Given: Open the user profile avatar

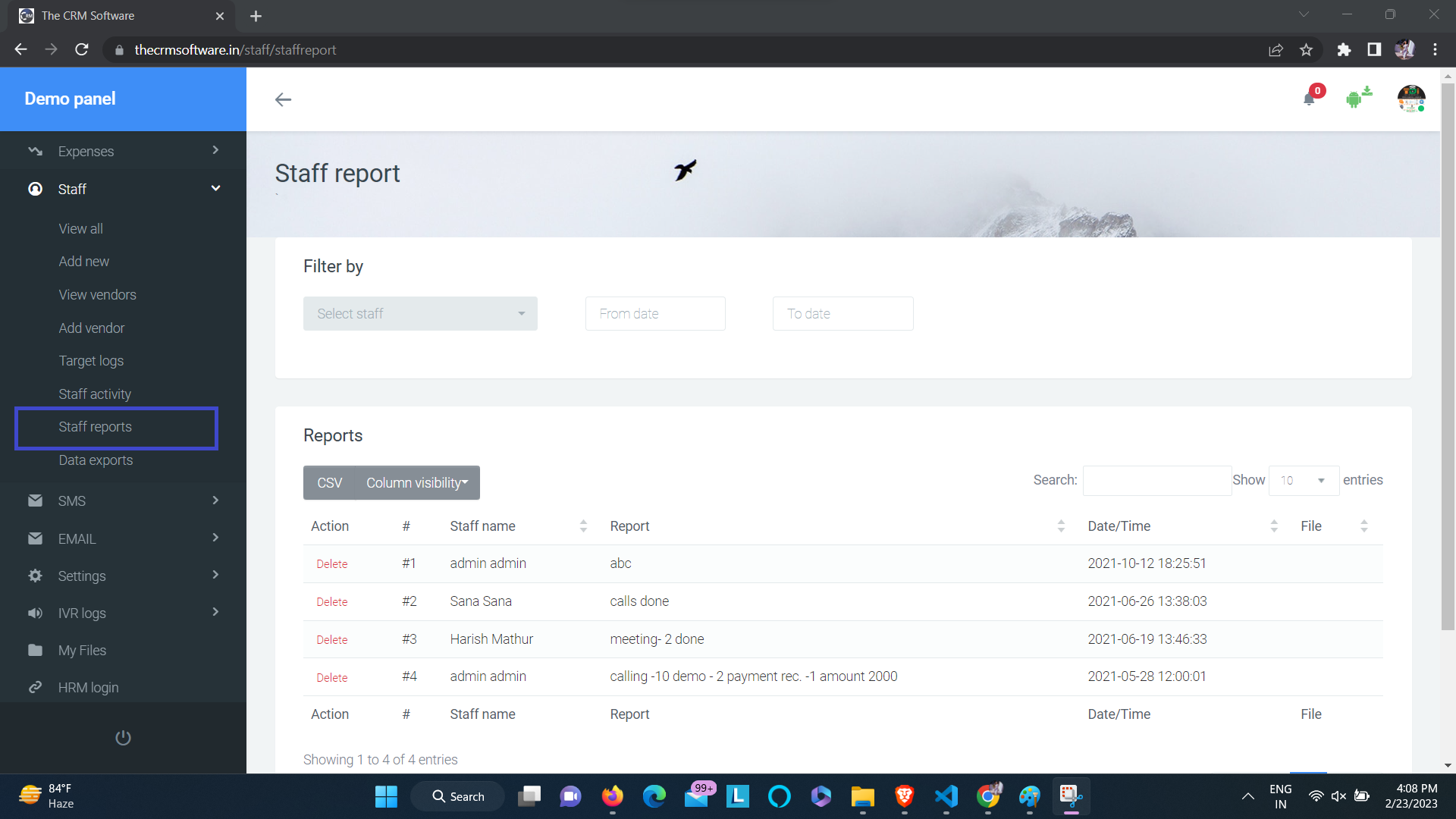Looking at the screenshot, I should [x=1410, y=99].
